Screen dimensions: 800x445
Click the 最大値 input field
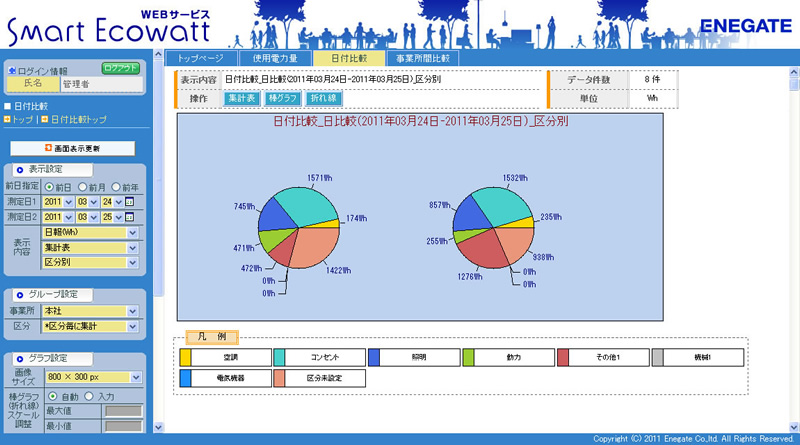(x=123, y=411)
